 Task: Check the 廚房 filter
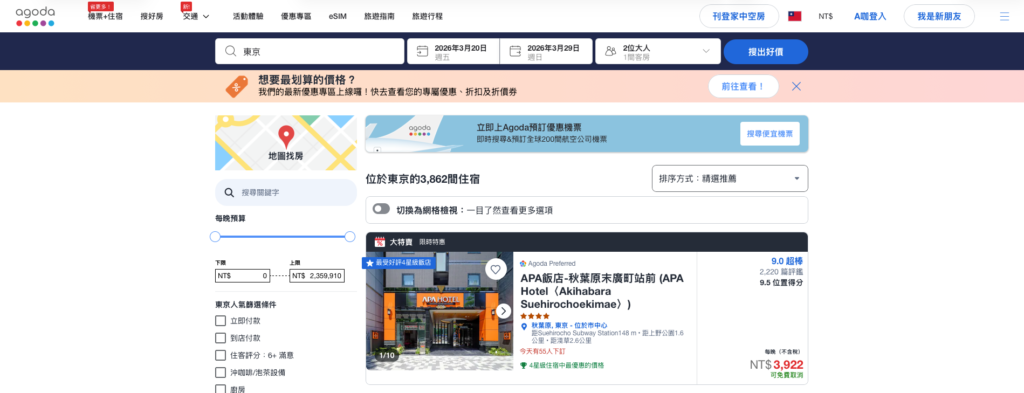(220, 389)
